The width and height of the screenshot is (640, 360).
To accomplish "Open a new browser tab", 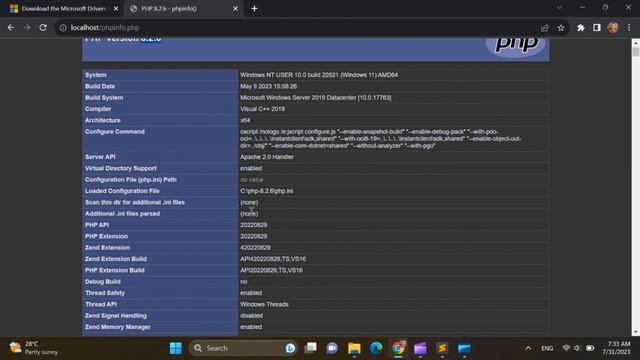I will [x=254, y=9].
